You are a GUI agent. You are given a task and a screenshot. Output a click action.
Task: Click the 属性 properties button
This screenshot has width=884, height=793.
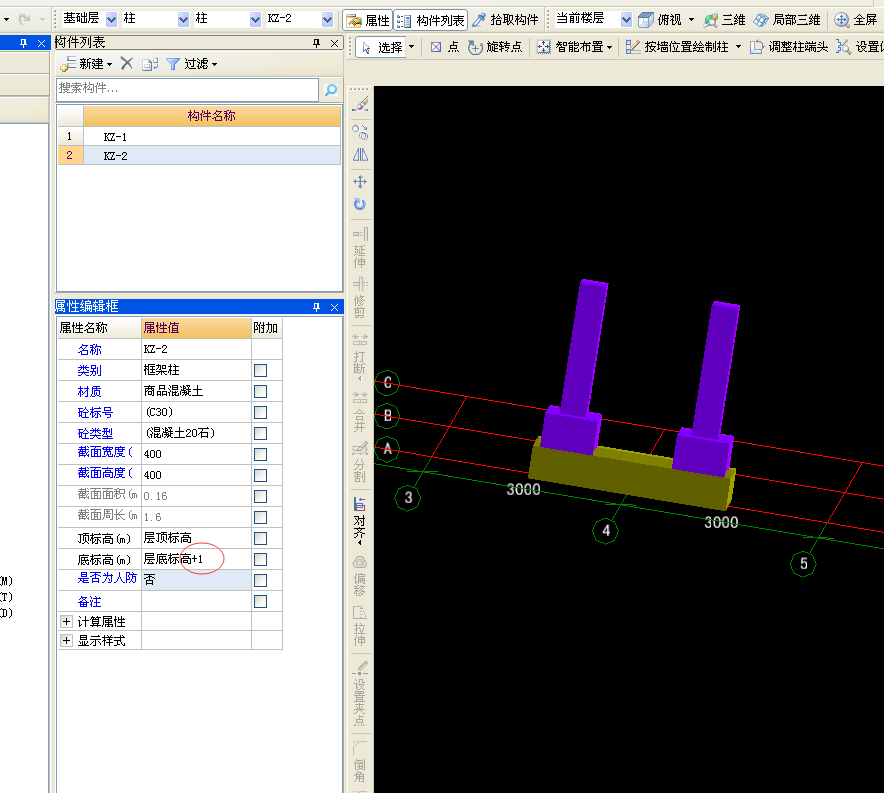(367, 20)
